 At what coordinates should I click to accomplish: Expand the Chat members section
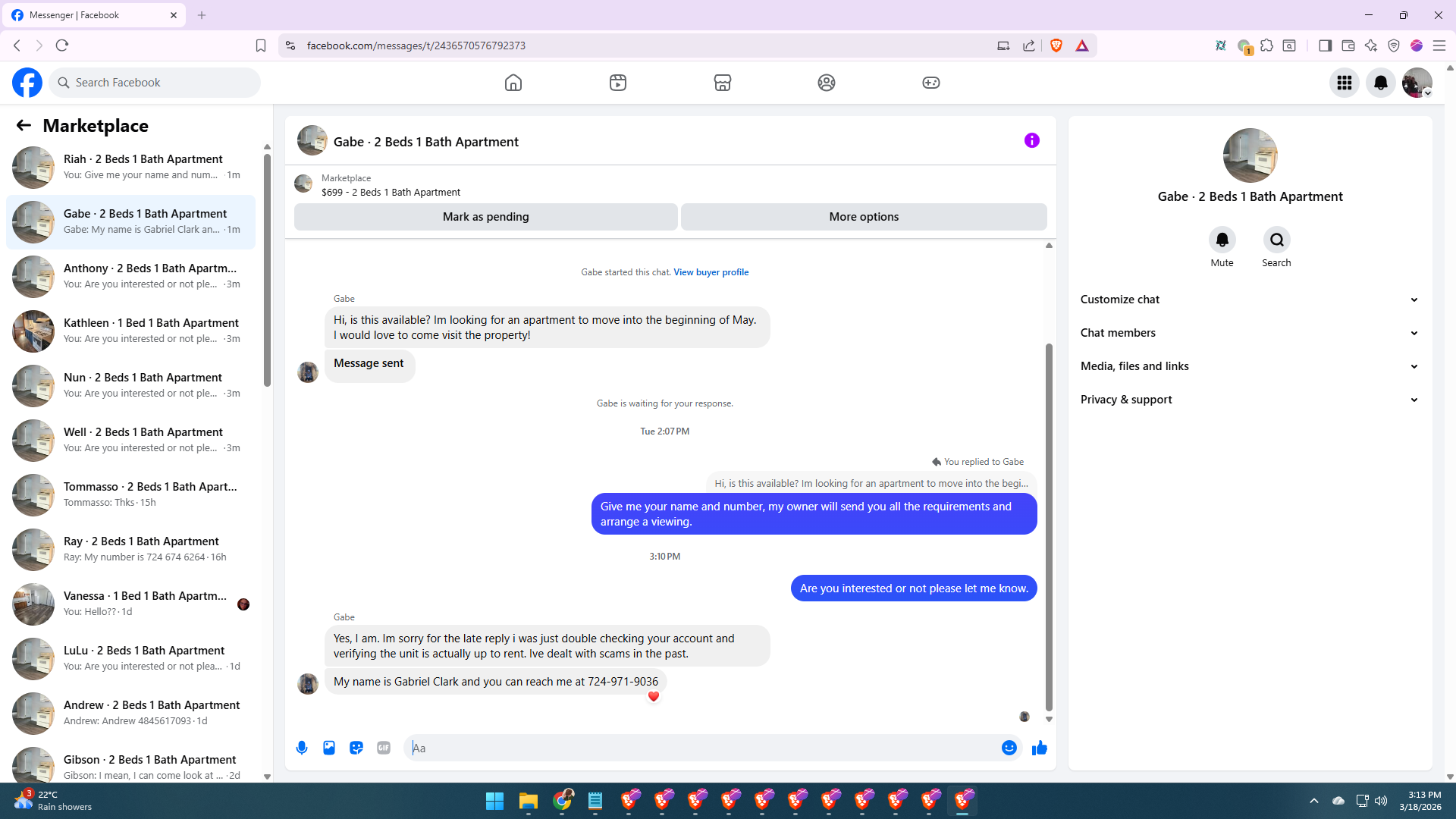coord(1249,333)
